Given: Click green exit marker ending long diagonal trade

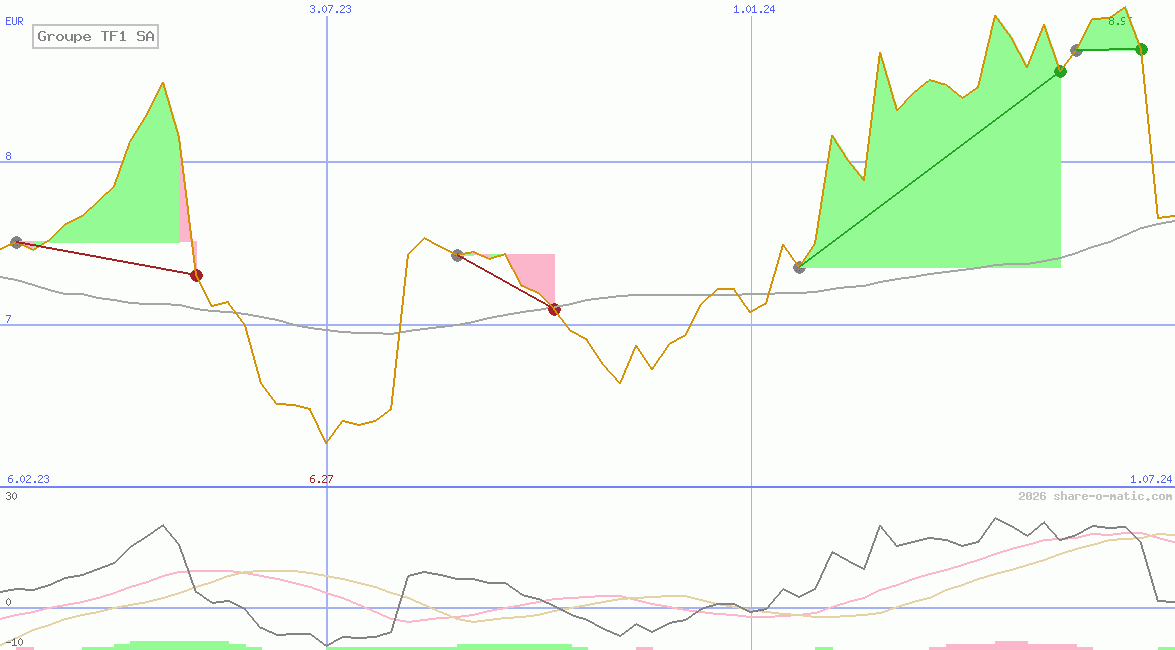Looking at the screenshot, I should coord(1060,71).
